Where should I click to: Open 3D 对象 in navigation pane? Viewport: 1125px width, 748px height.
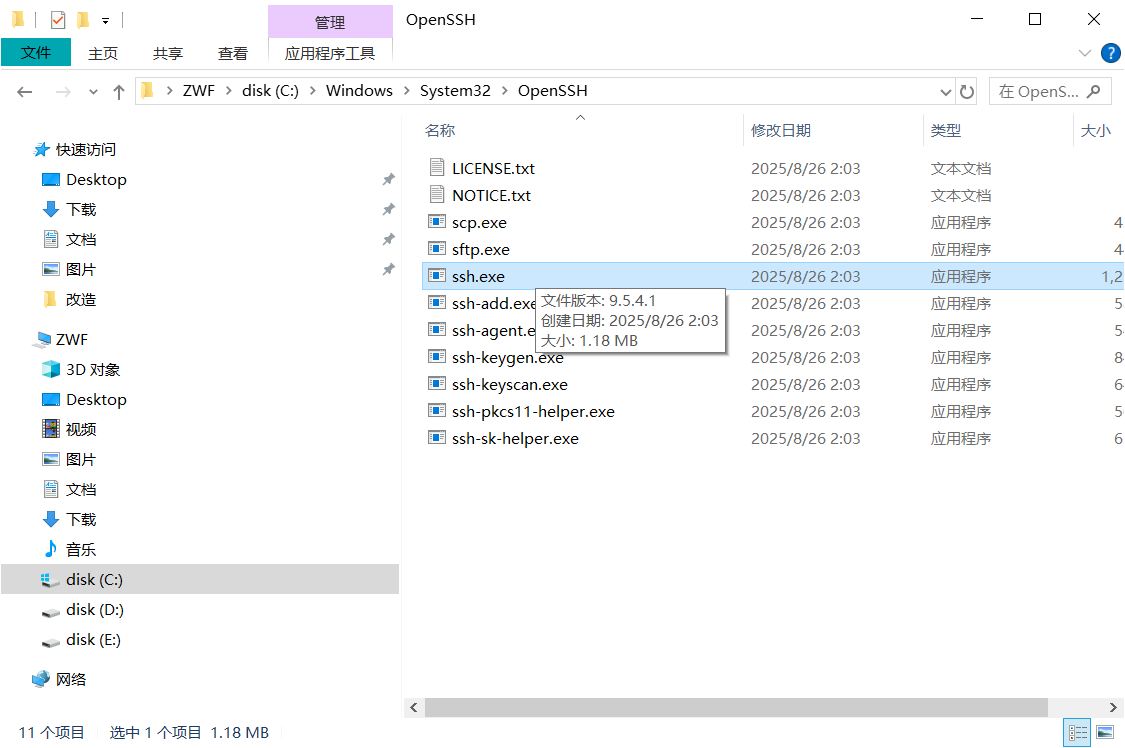click(x=93, y=369)
